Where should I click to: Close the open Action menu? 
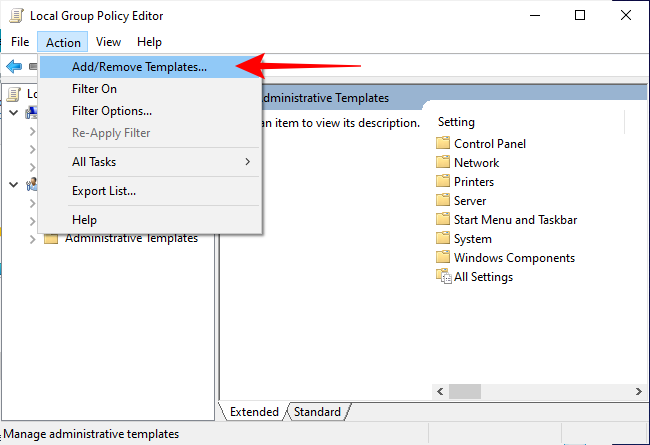(x=63, y=42)
